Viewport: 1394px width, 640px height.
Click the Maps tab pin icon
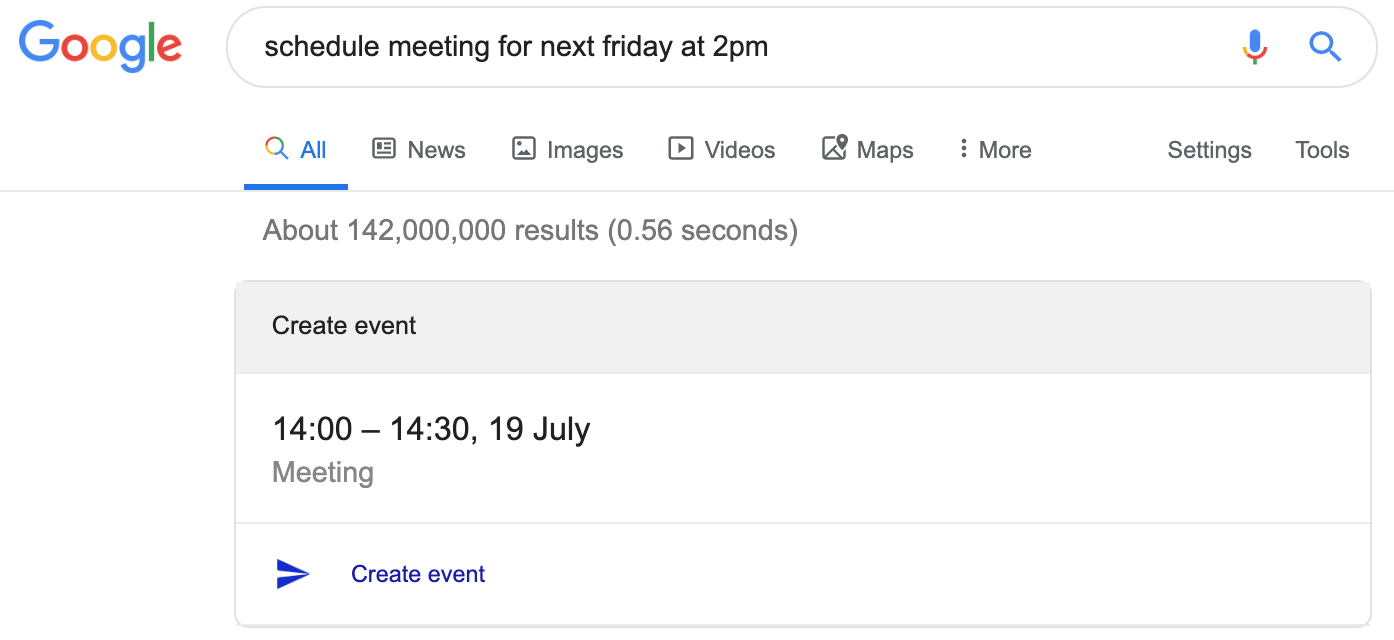[834, 149]
